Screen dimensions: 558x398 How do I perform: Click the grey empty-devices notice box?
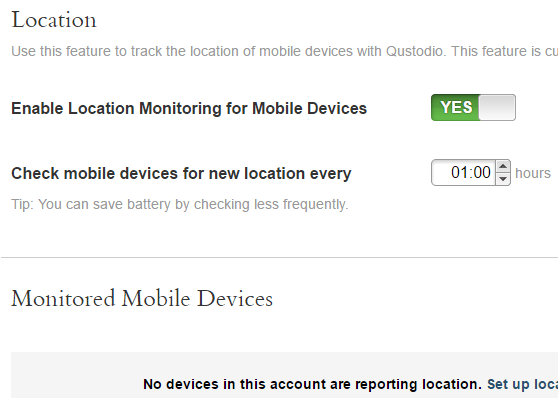[x=284, y=375]
